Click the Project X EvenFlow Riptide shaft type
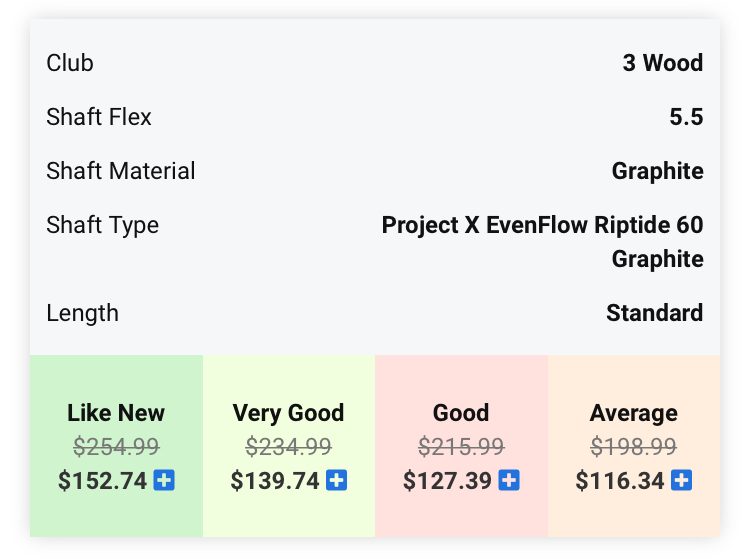 (x=543, y=225)
